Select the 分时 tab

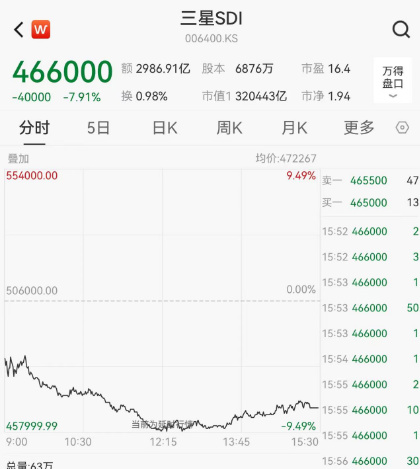coord(34,128)
